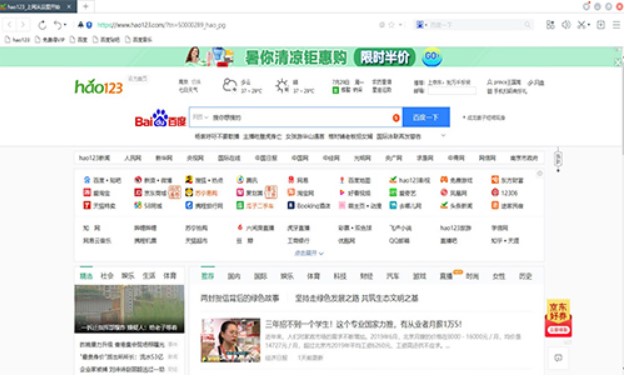Open the 百度 bookmark in bookmarks bar
Viewport: 627px width, 377px height.
pos(78,40)
